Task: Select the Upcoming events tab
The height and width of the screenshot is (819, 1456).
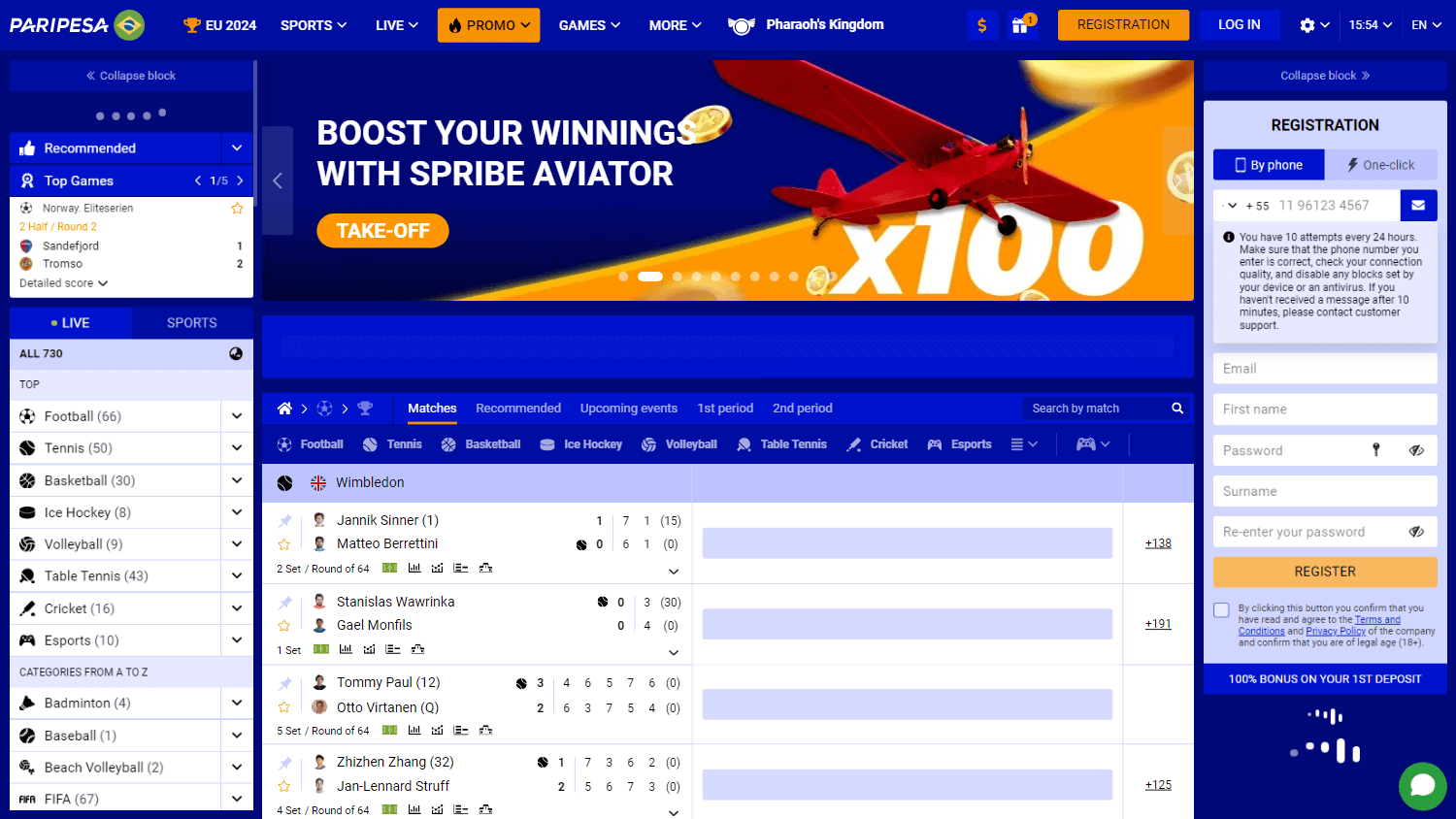Action: 629,409
